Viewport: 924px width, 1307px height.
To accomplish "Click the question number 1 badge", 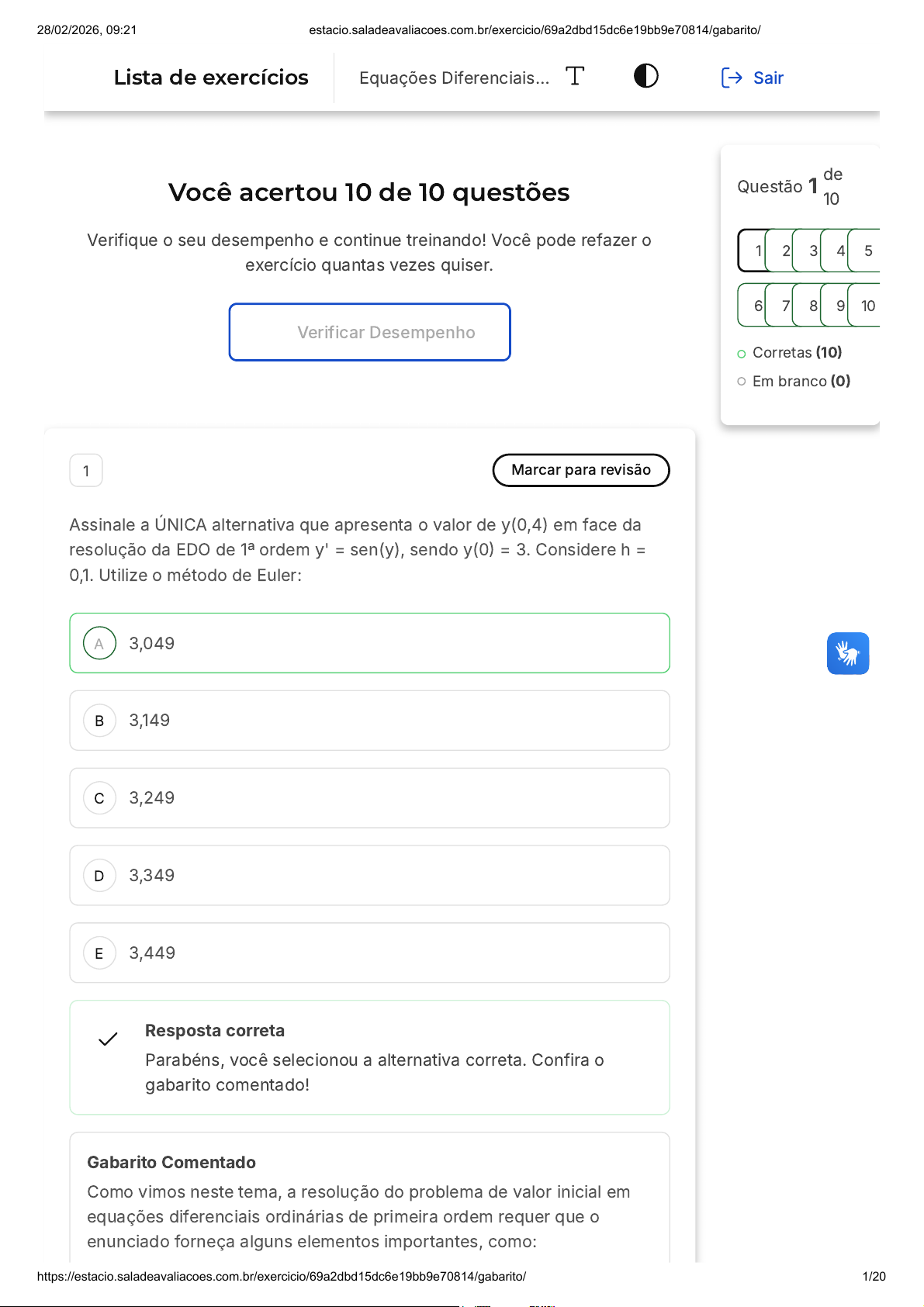I will [x=86, y=471].
